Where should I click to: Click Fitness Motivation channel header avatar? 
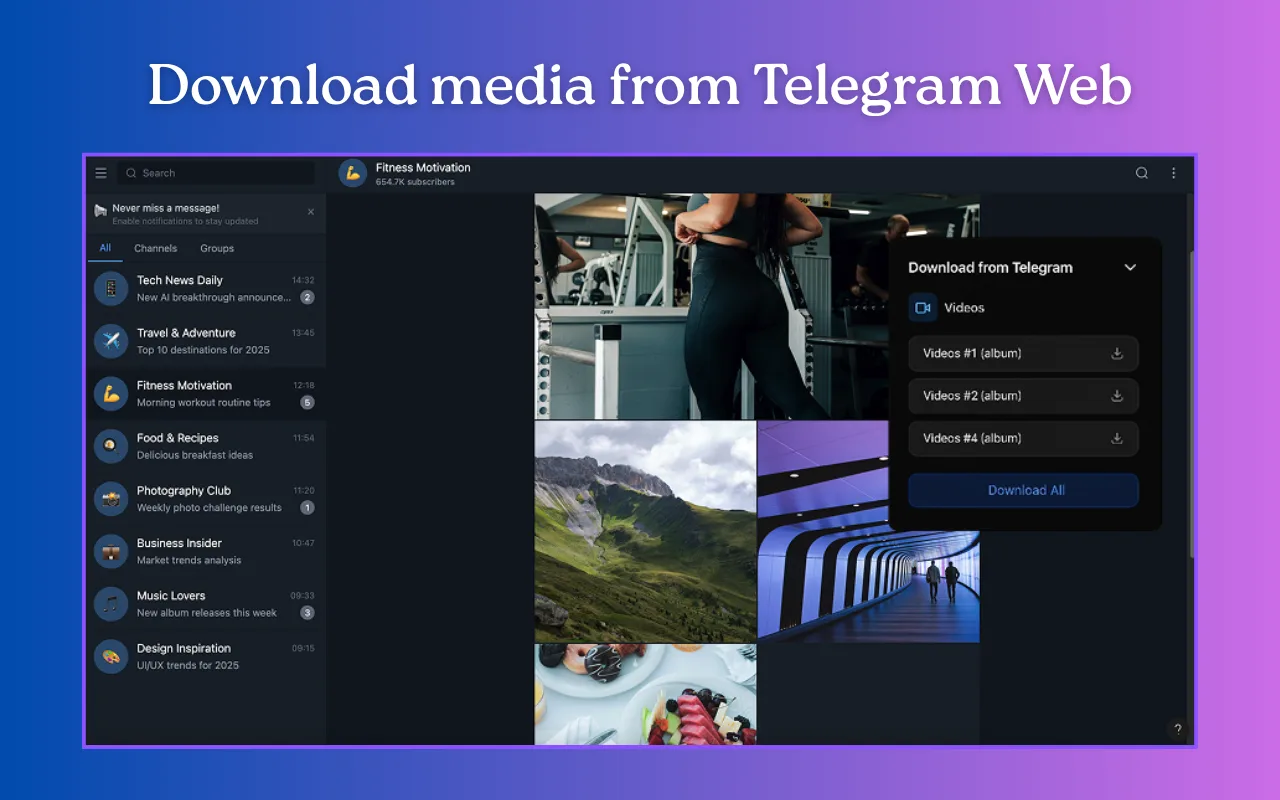pos(352,173)
